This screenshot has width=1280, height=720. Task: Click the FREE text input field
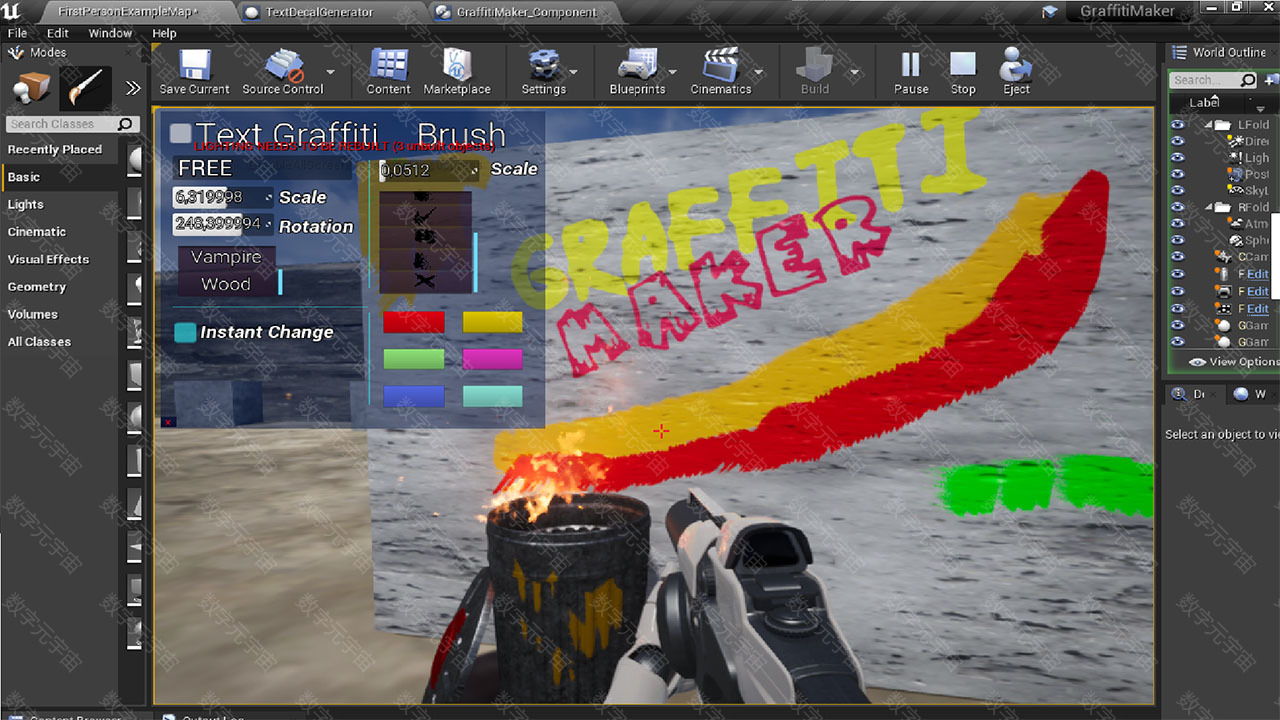(x=262, y=168)
